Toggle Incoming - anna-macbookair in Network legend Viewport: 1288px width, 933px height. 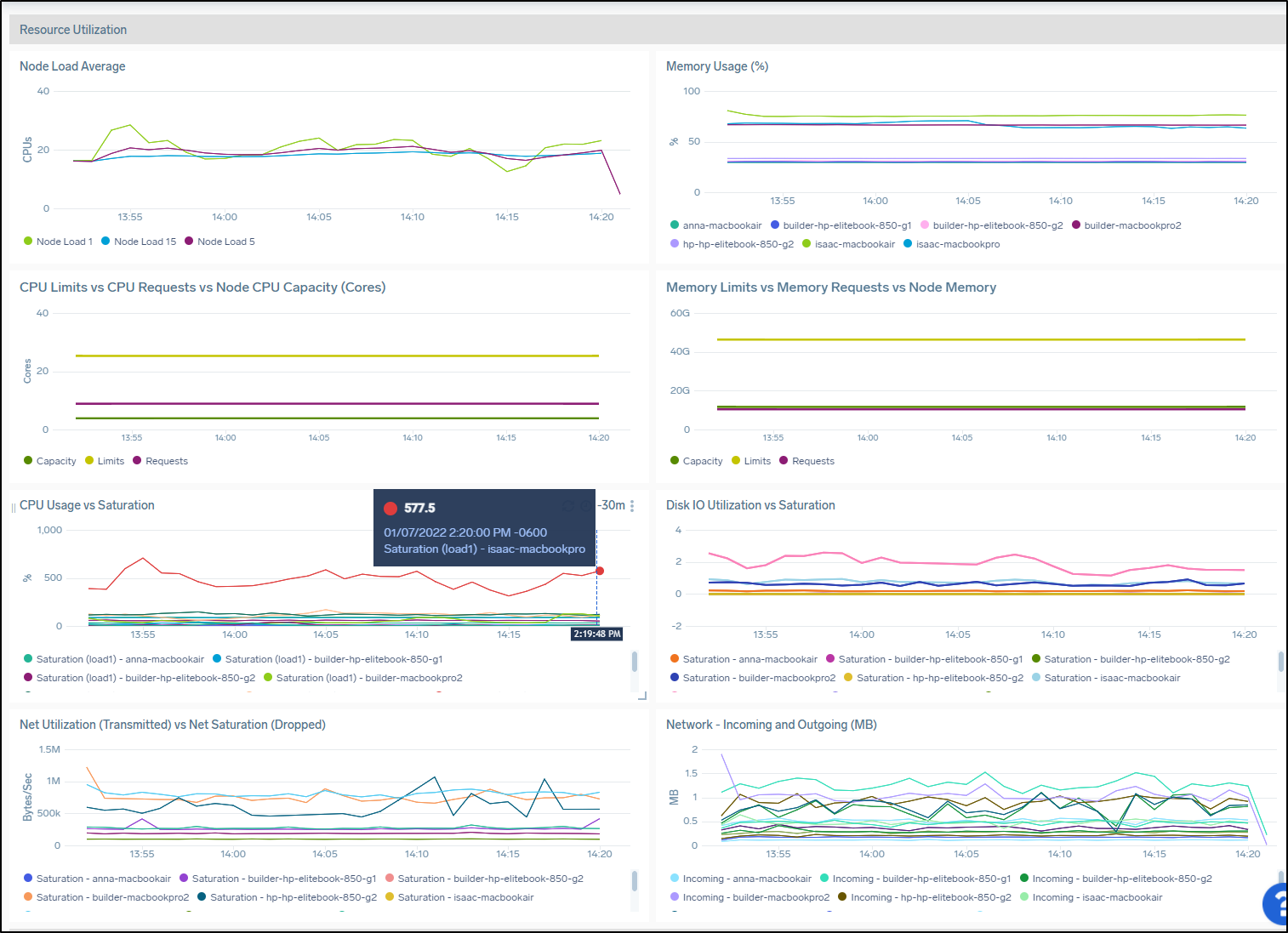pyautogui.click(x=741, y=879)
